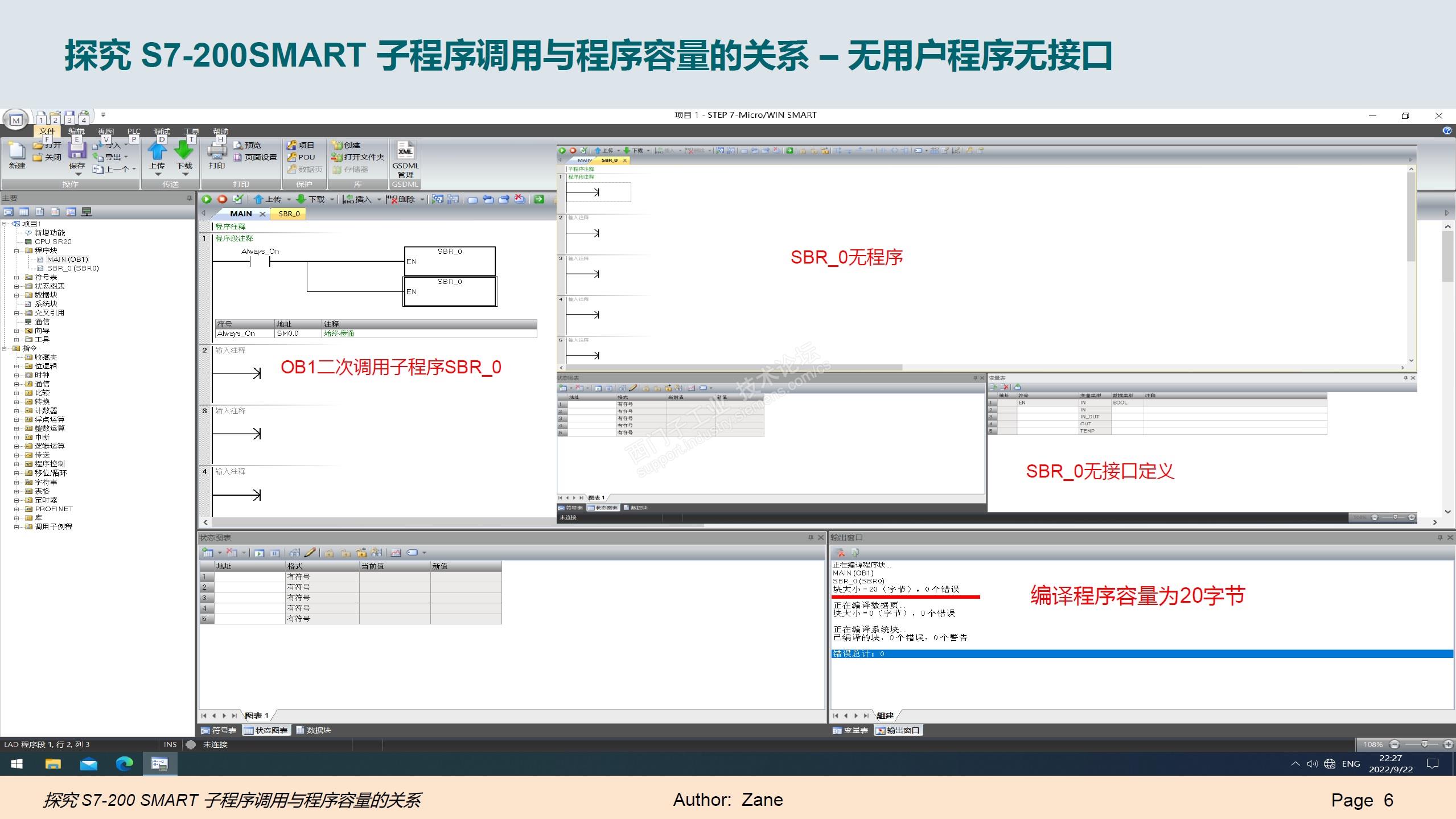Image resolution: width=1456 pixels, height=819 pixels.
Task: Click the red STOP button in editor toolbar
Action: [223, 199]
